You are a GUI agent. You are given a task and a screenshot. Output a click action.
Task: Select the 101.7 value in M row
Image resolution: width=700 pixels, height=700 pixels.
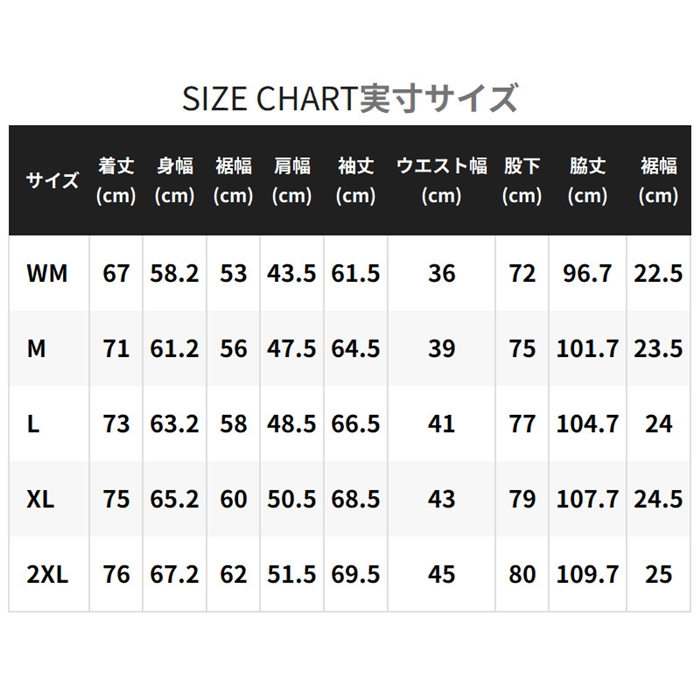[587, 348]
